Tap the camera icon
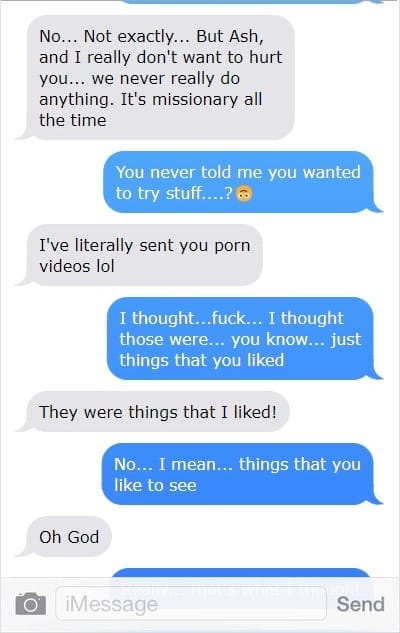The image size is (400, 633). 31,604
